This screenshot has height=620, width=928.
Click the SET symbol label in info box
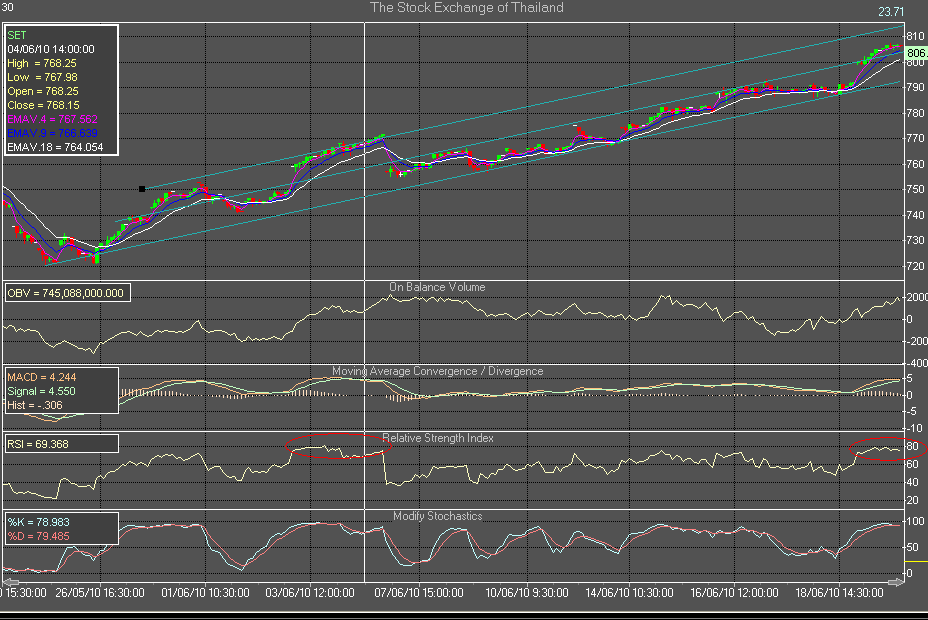coord(17,35)
